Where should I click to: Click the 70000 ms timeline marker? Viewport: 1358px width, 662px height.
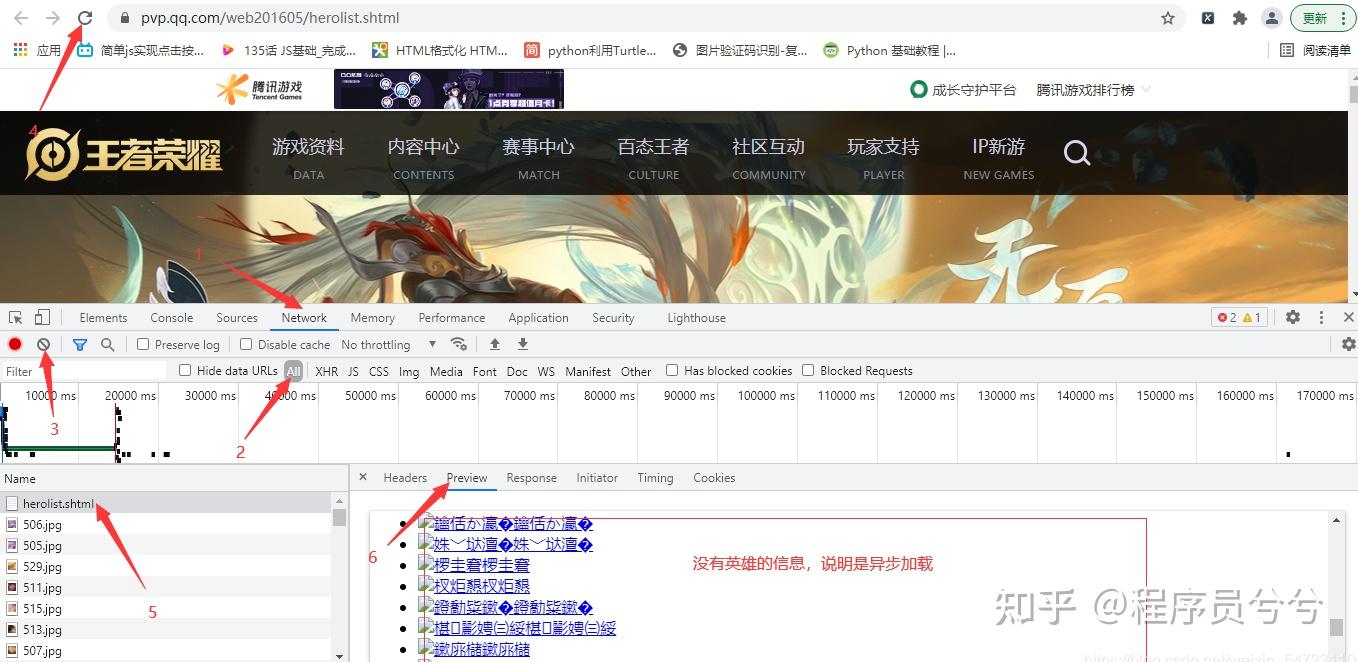coord(529,396)
